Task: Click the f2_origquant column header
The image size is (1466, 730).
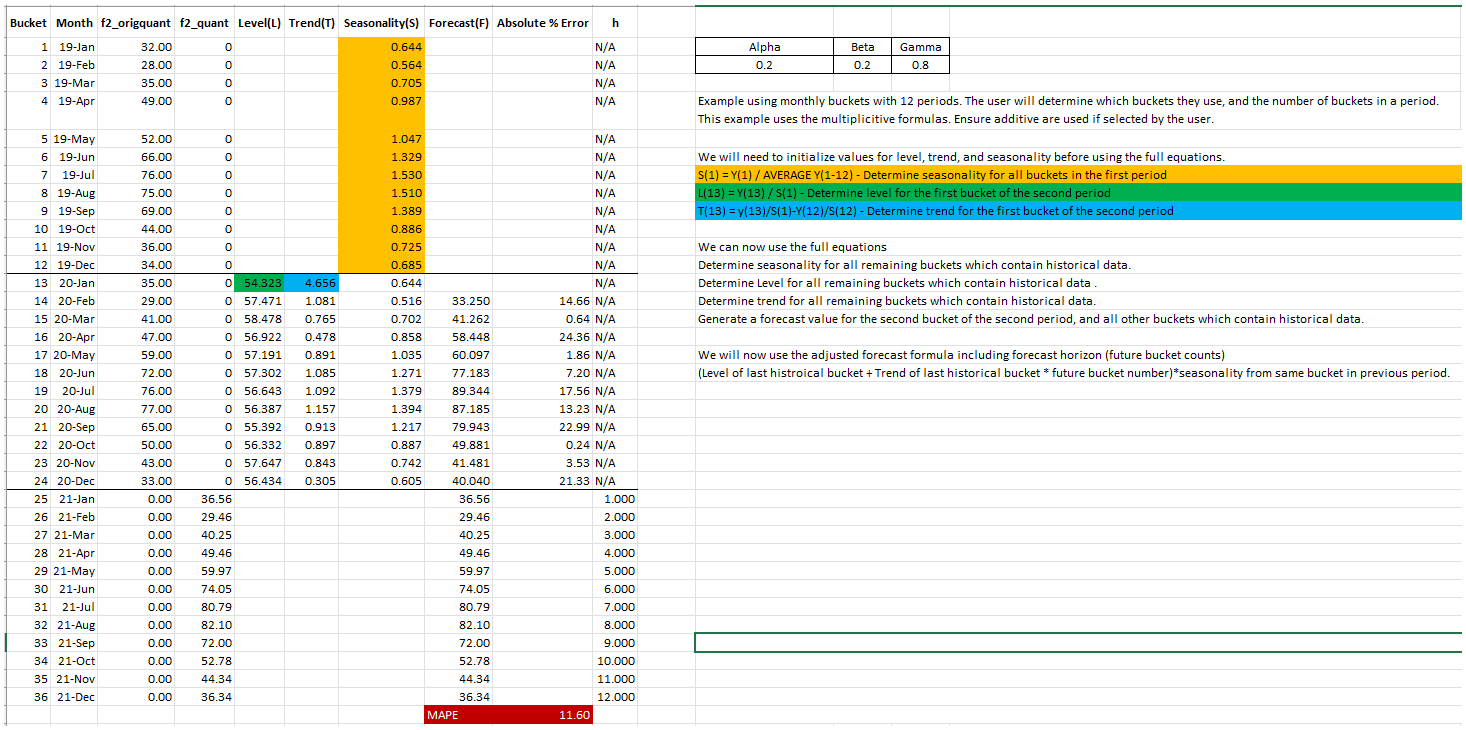Action: click(x=137, y=23)
